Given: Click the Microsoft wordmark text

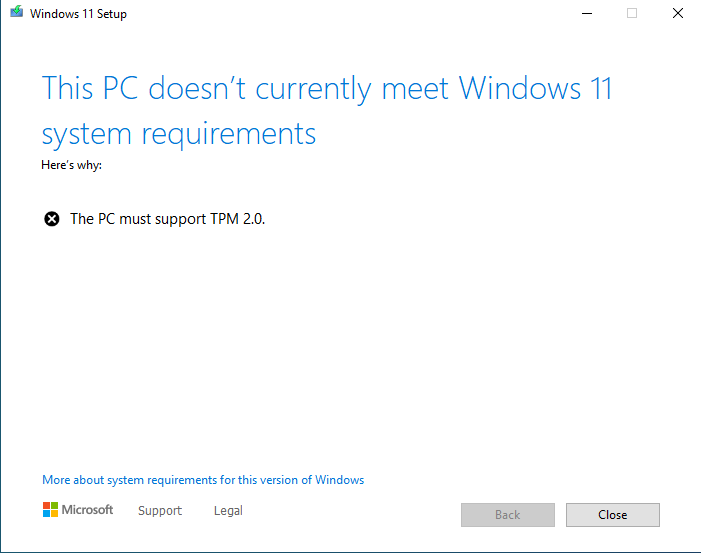Looking at the screenshot, I should click(x=87, y=510).
